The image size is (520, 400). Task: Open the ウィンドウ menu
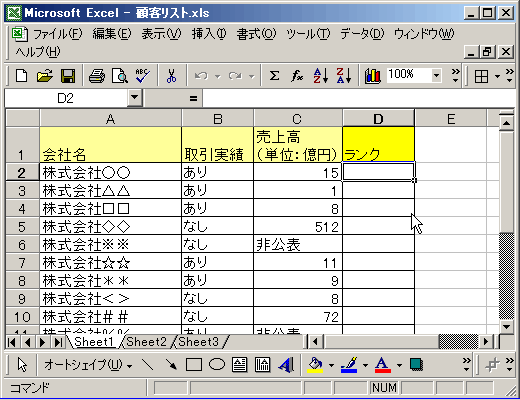[424, 34]
